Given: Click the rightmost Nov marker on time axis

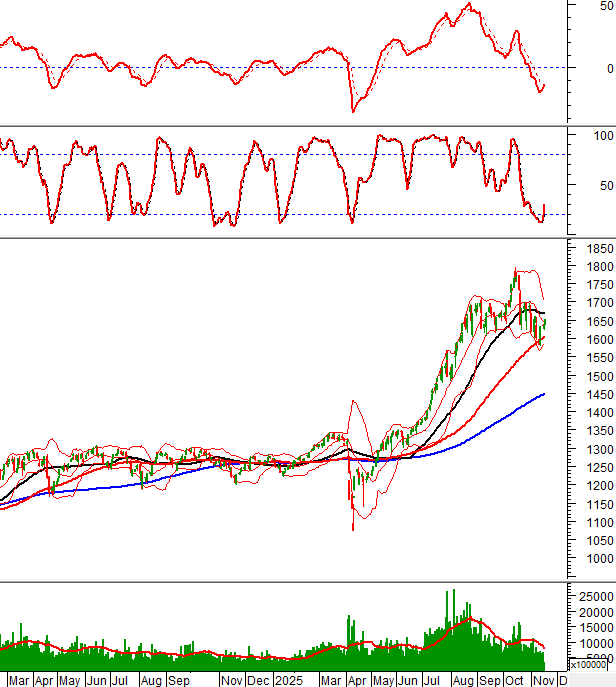Looking at the screenshot, I should [x=540, y=680].
